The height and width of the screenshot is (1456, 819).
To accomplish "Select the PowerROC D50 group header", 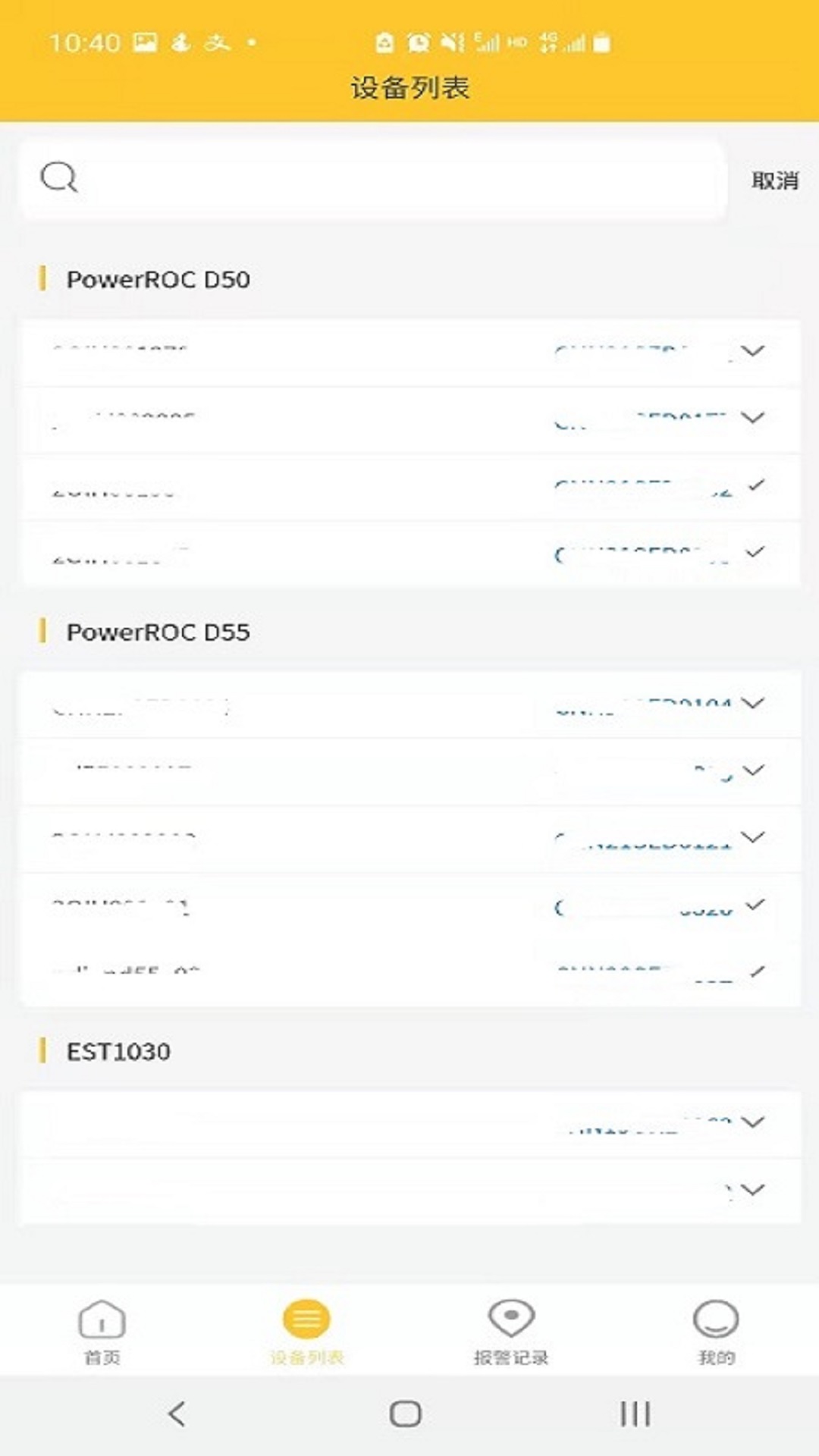I will [x=158, y=279].
